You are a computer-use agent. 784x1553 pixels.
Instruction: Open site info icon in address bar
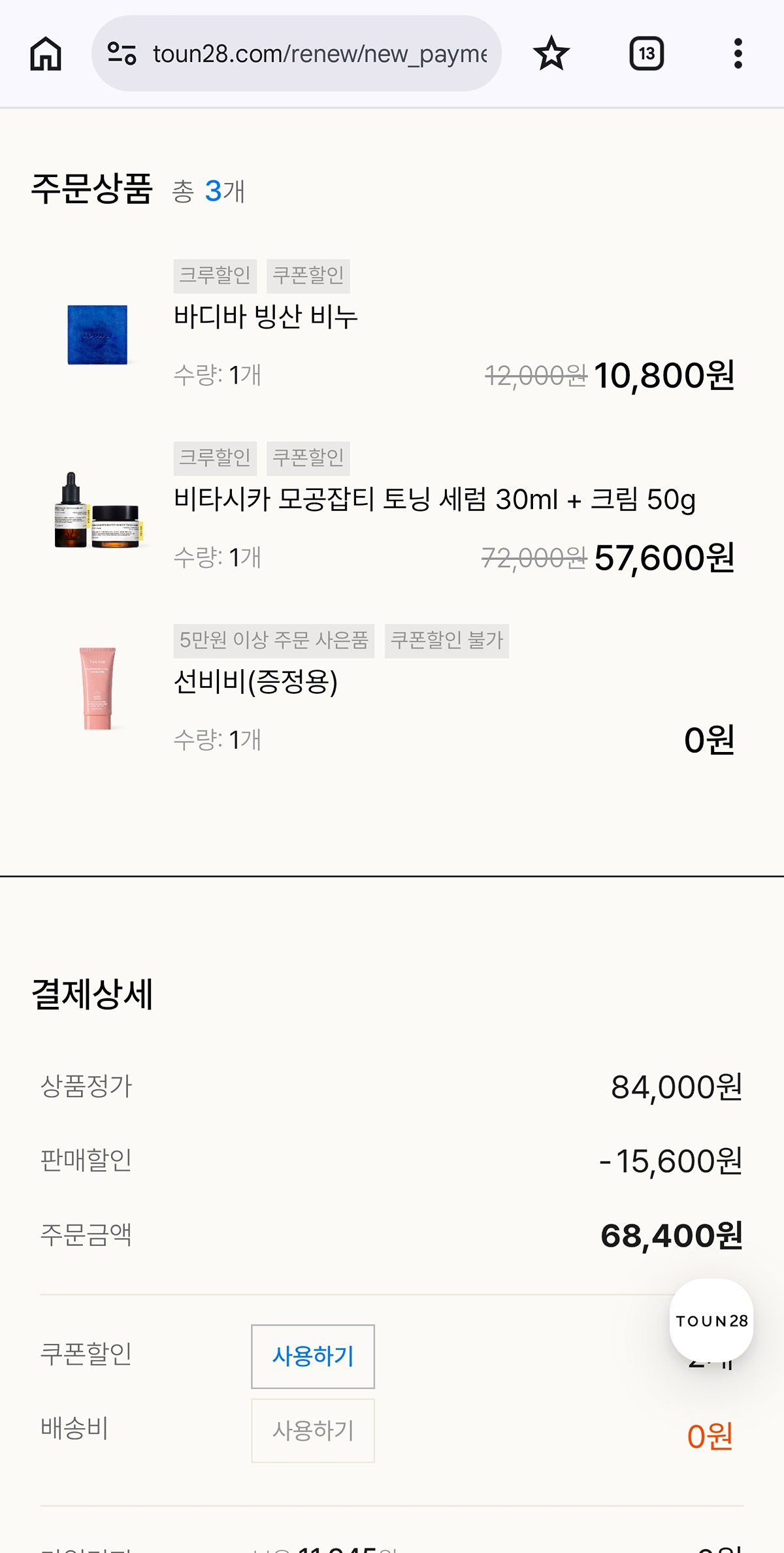click(x=122, y=54)
